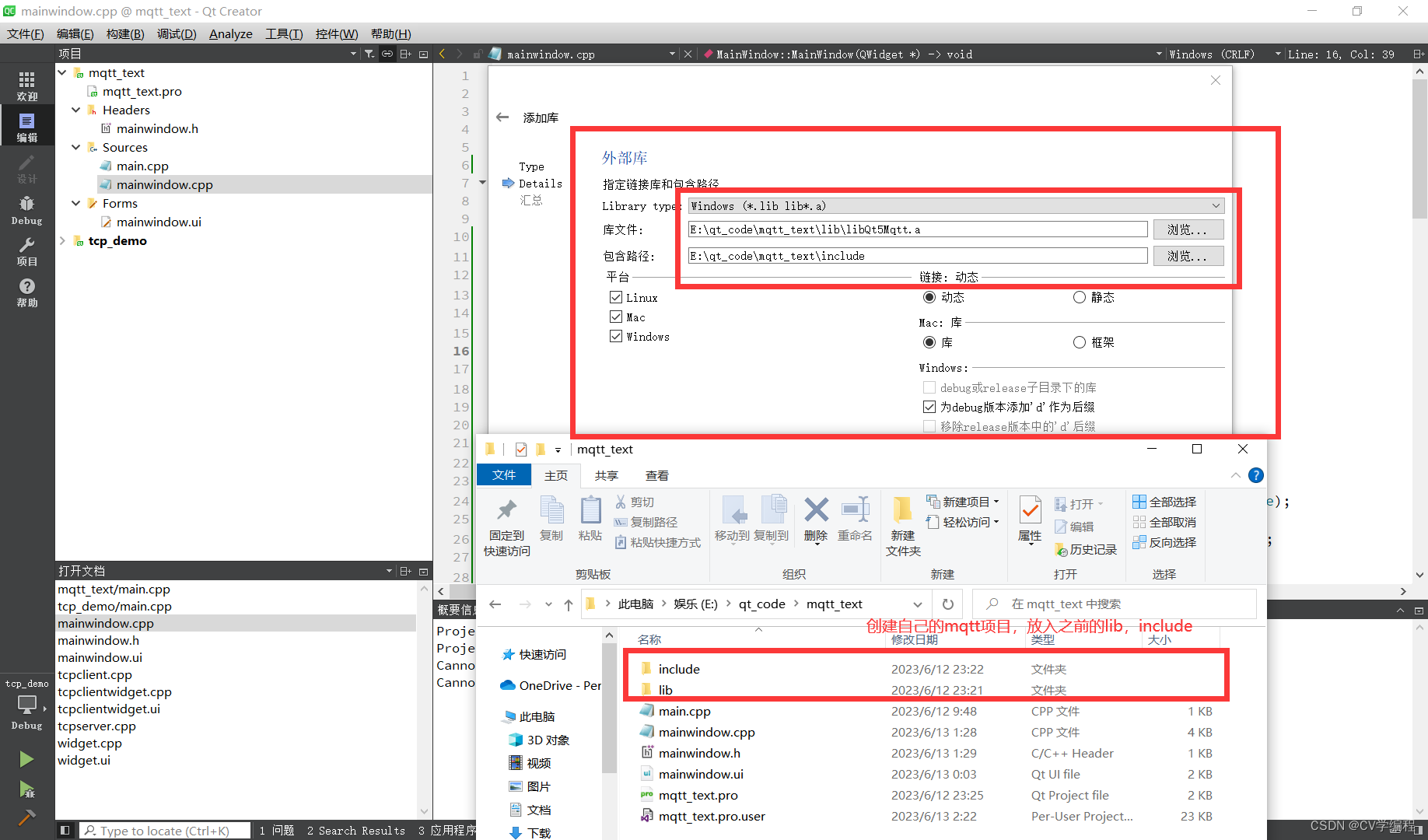Click 浏览... next to the 库文件 field
This screenshot has width=1428, height=840.
(x=1188, y=229)
